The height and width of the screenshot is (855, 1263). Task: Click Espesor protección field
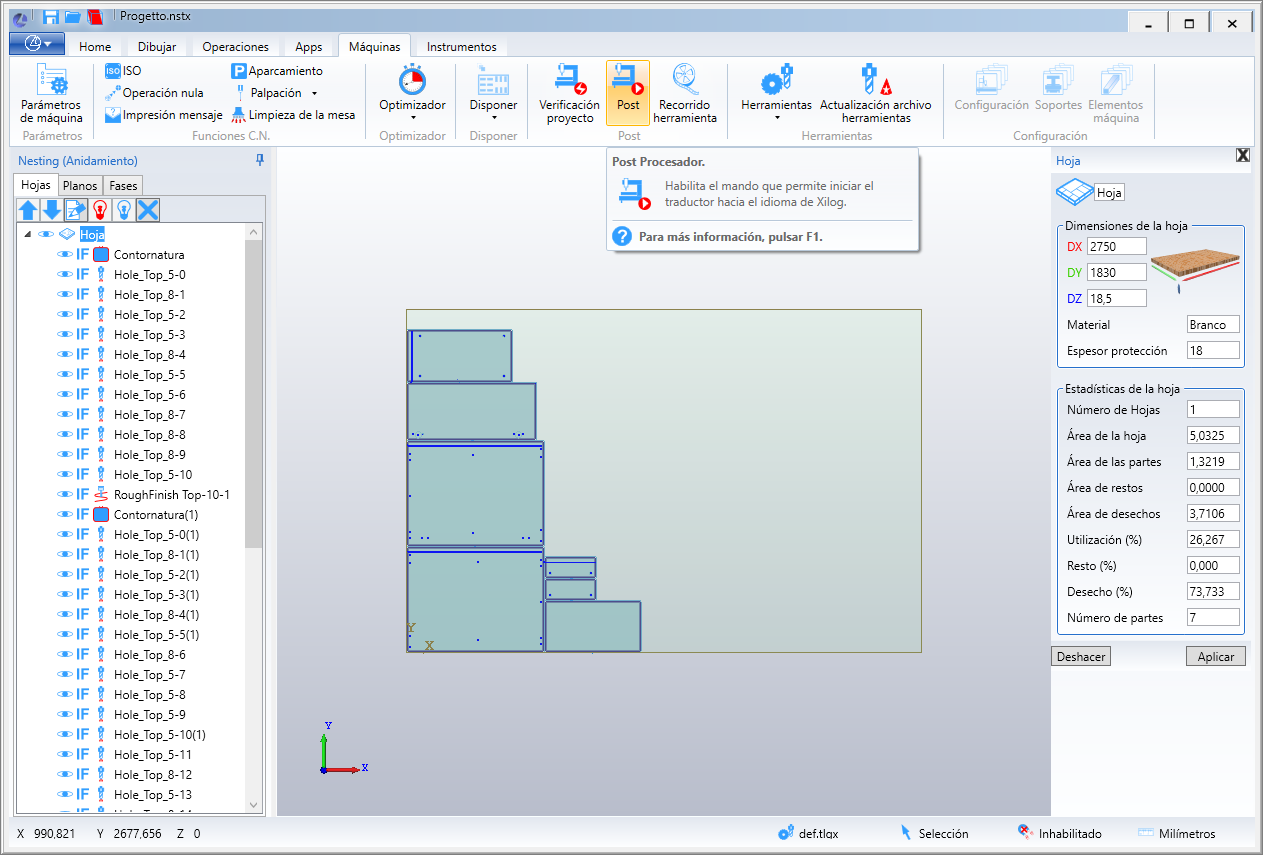click(x=1213, y=351)
